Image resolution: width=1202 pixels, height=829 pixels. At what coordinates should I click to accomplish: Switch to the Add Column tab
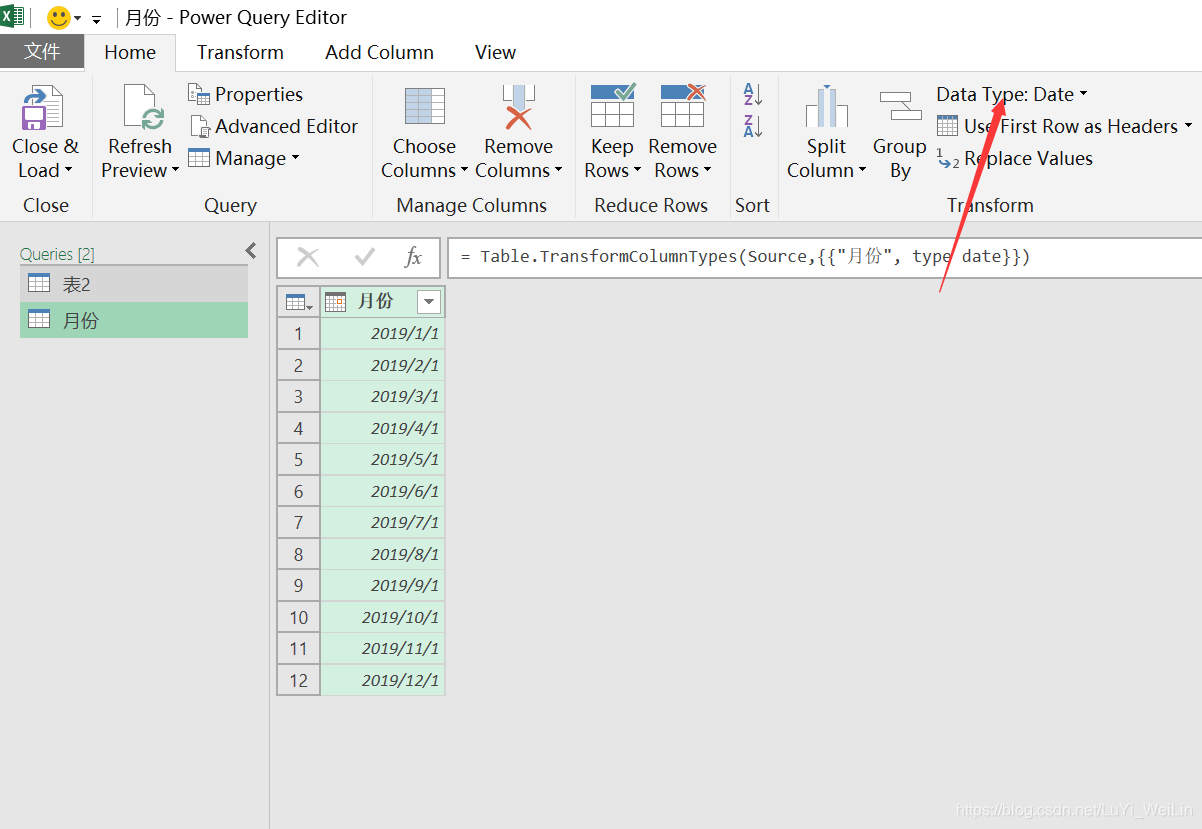(x=379, y=52)
